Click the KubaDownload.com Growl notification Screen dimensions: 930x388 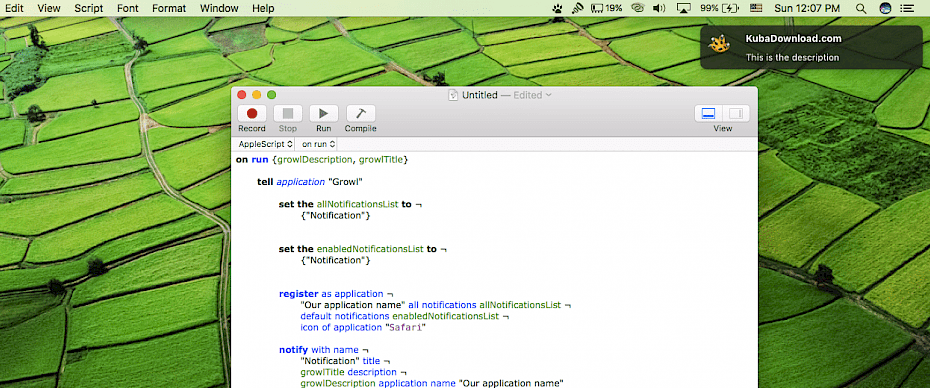[811, 47]
